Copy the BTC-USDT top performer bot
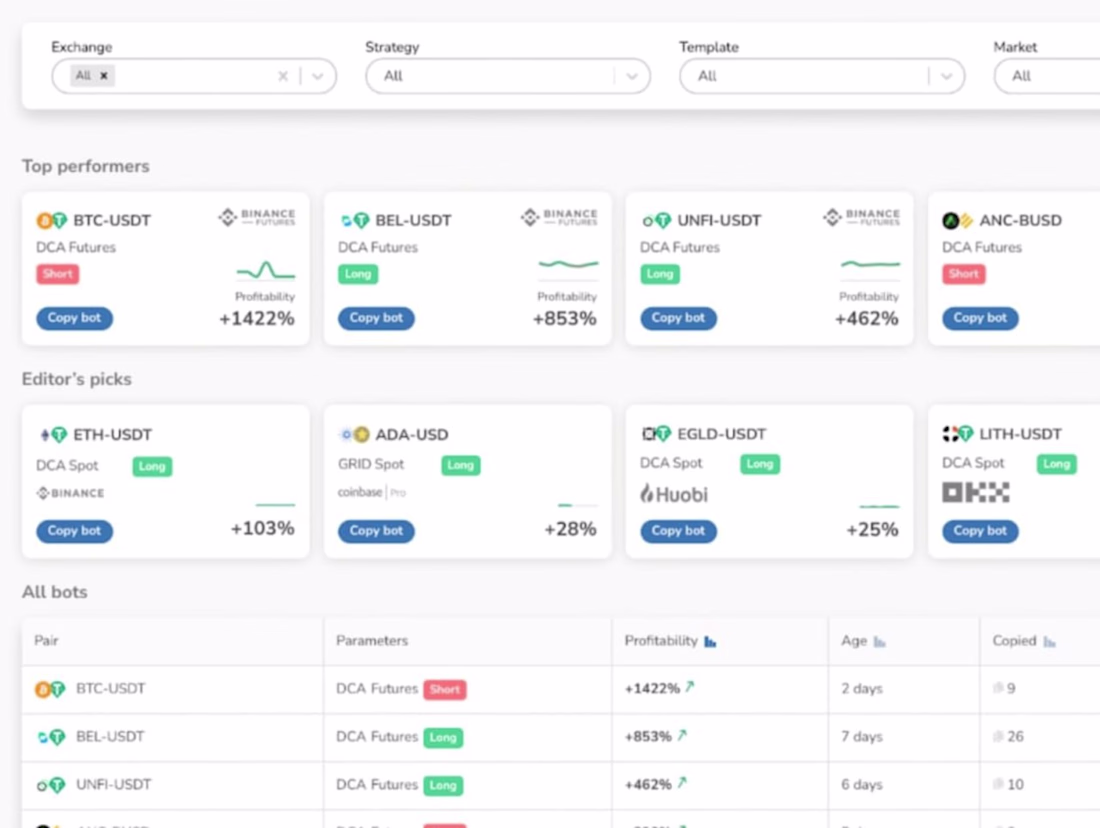 (74, 318)
